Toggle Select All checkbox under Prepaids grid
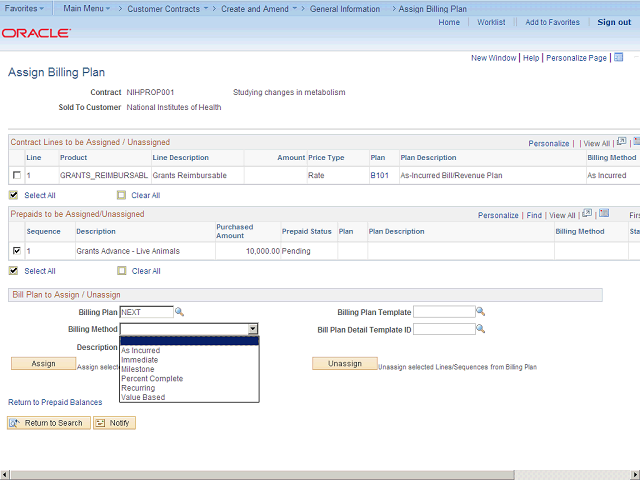 pos(14,271)
